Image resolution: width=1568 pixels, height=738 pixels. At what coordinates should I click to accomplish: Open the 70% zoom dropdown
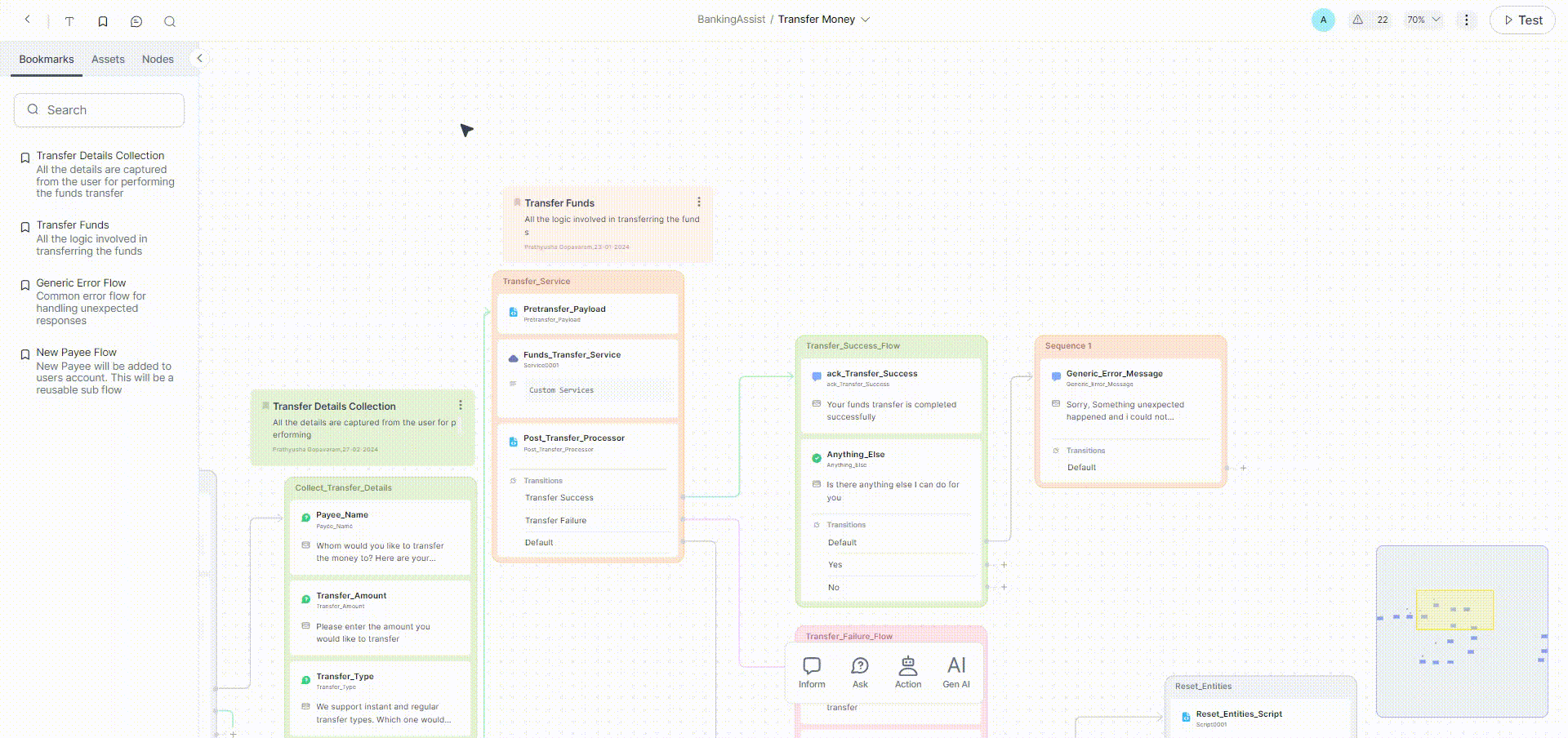click(x=1423, y=20)
